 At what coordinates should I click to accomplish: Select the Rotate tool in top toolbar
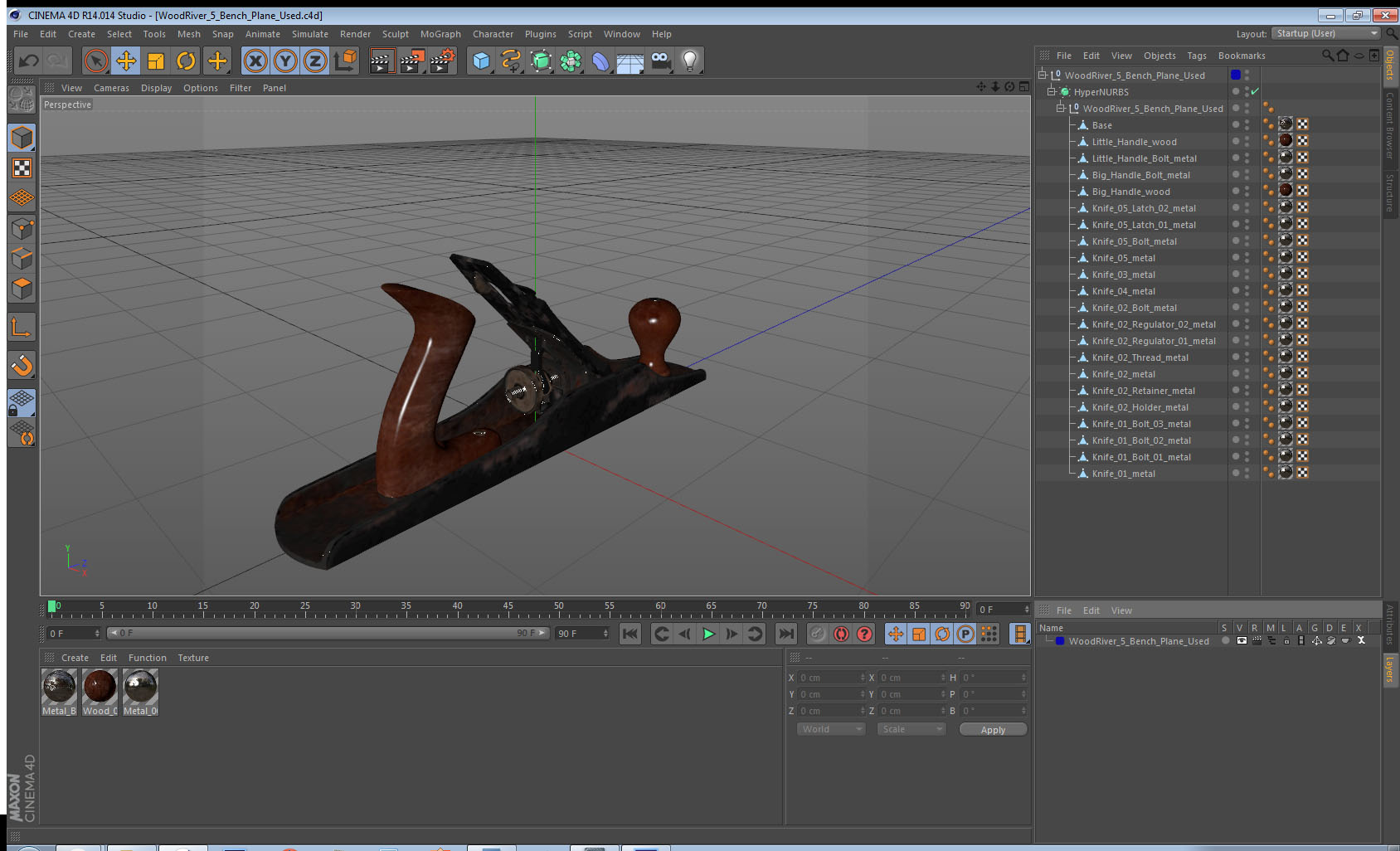[186, 61]
